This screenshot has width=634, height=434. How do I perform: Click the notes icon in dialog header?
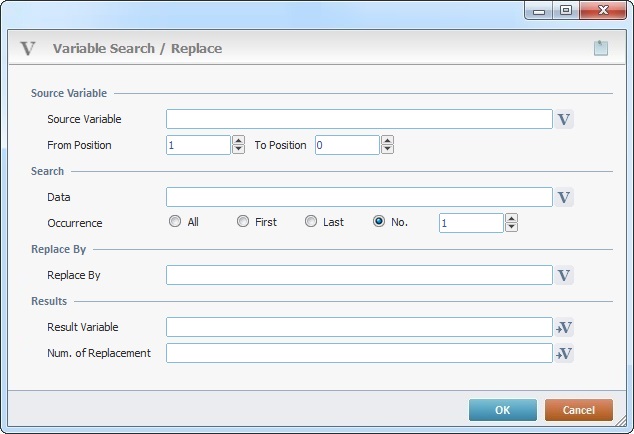coord(600,48)
